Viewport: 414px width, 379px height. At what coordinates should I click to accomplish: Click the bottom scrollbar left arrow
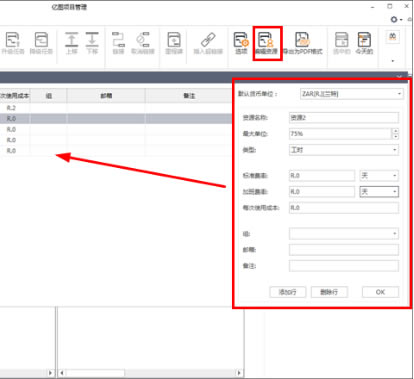click(x=62, y=373)
